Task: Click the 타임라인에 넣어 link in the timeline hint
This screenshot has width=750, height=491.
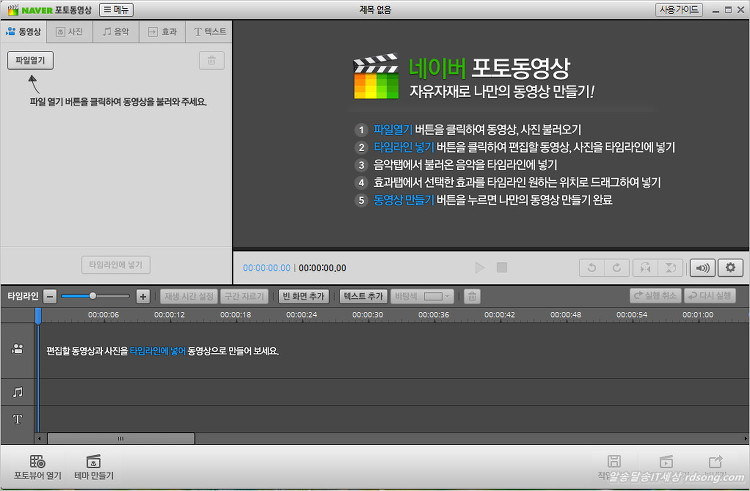Action: pyautogui.click(x=157, y=351)
